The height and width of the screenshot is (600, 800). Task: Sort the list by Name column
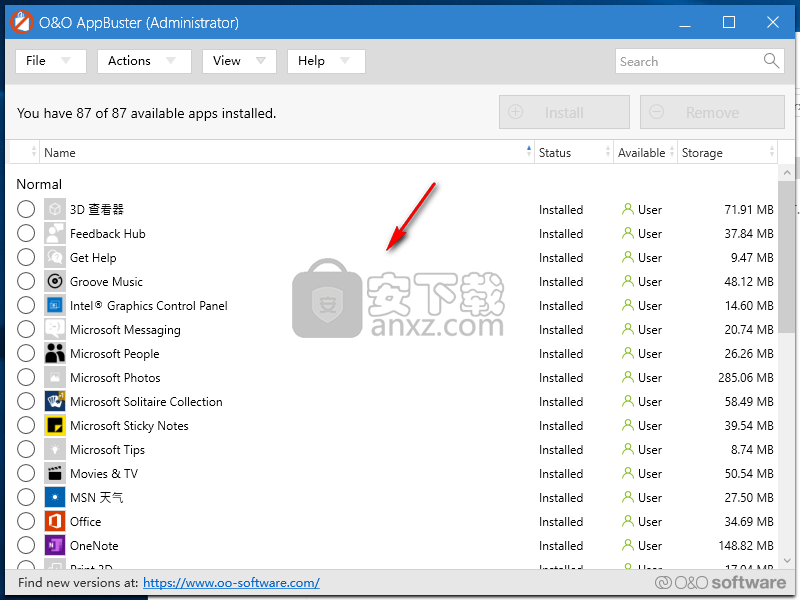pos(287,153)
